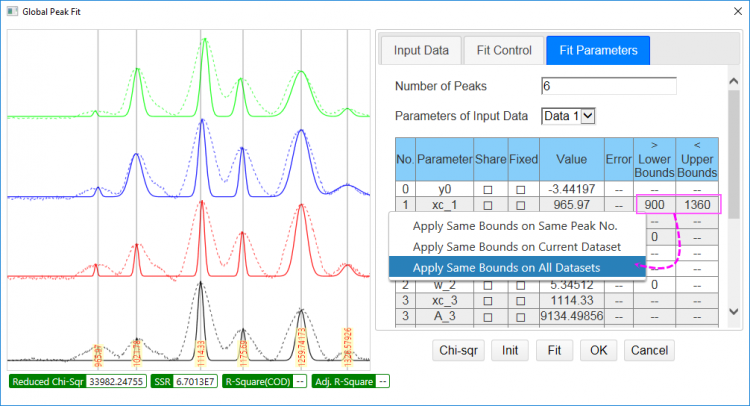
Task: Toggle the Share checkbox for y0
Action: click(488, 187)
